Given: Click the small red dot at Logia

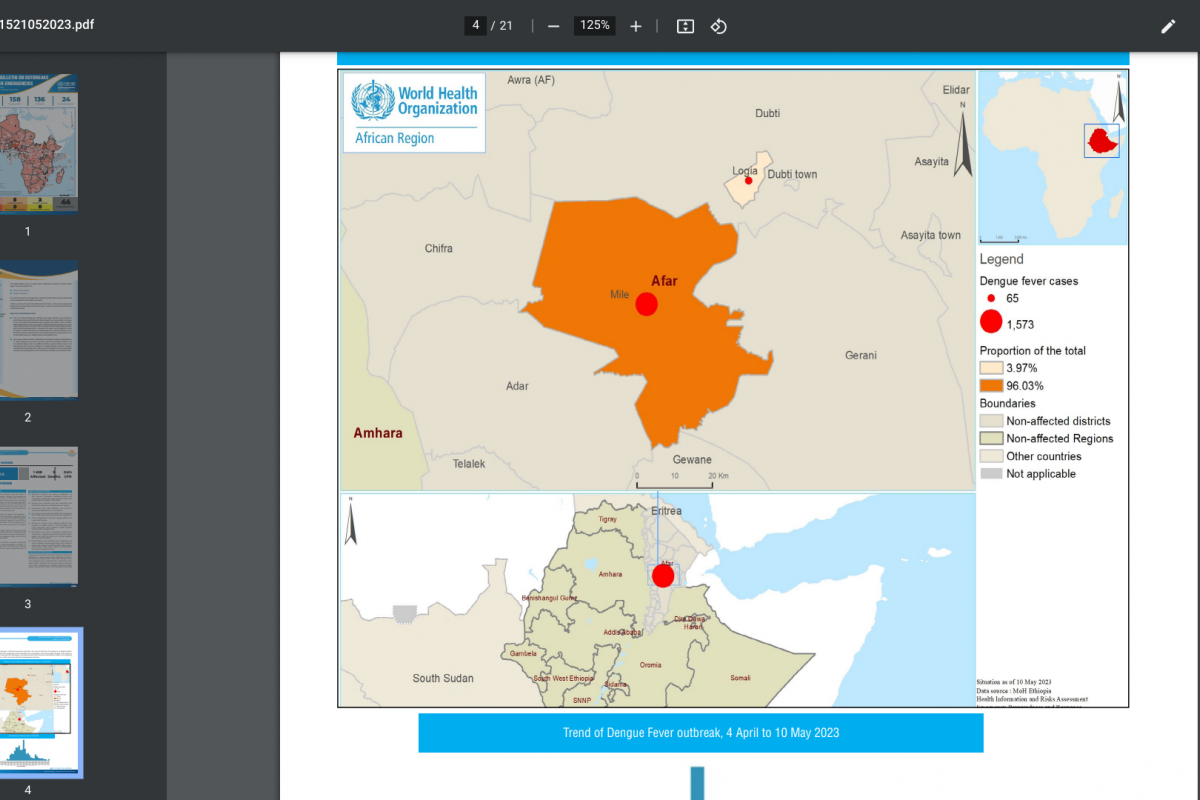Looking at the screenshot, I should 748,181.
